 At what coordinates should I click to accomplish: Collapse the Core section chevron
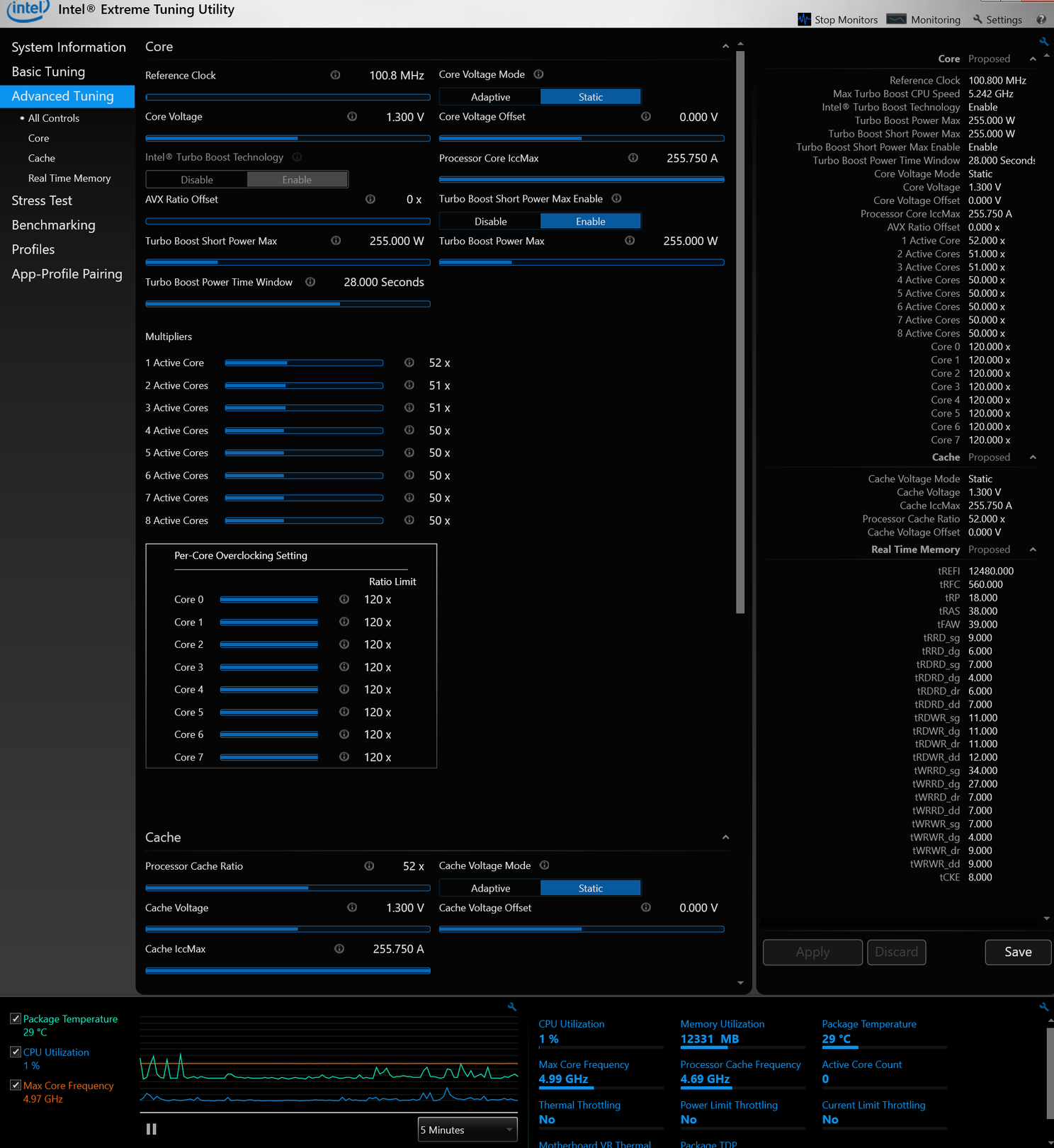tap(725, 47)
